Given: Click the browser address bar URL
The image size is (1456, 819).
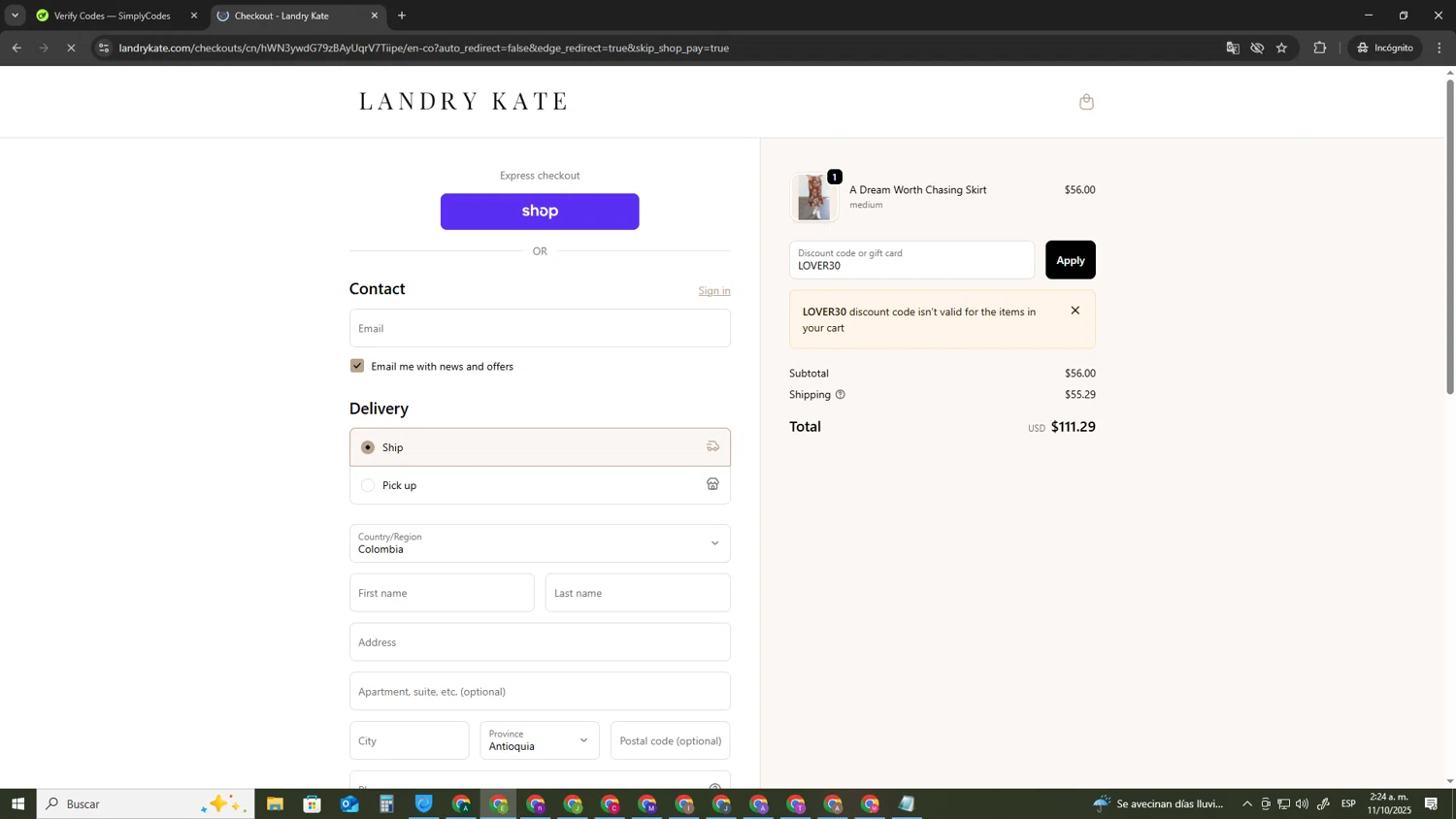Looking at the screenshot, I should click(424, 48).
